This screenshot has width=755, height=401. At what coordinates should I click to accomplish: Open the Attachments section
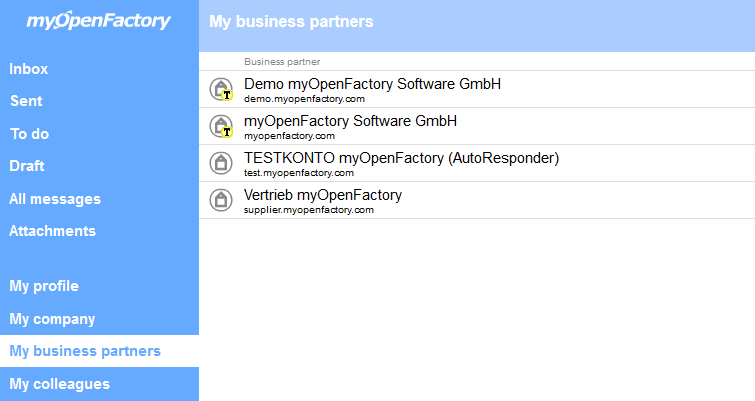tap(52, 231)
